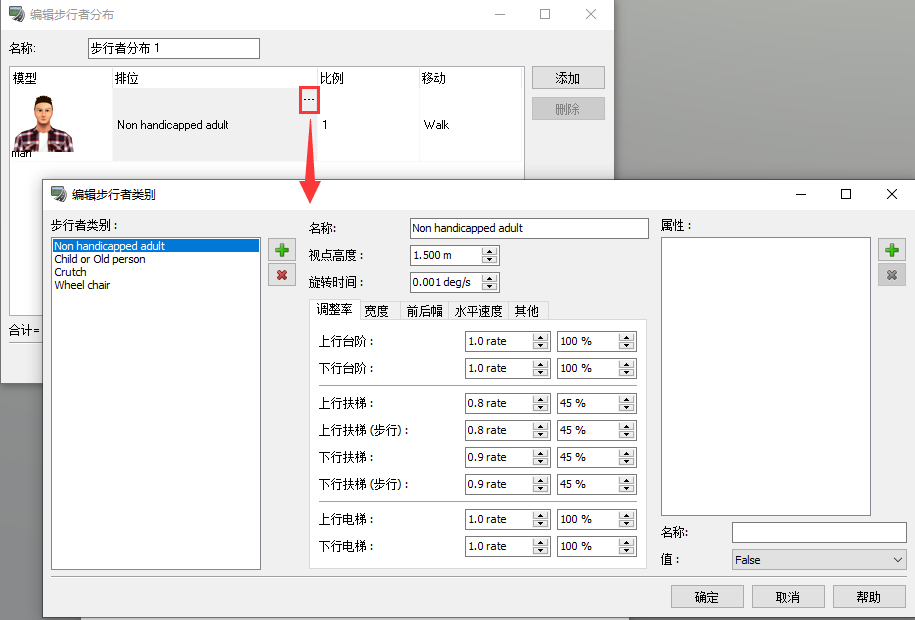Click the 排位 column header

[215, 78]
